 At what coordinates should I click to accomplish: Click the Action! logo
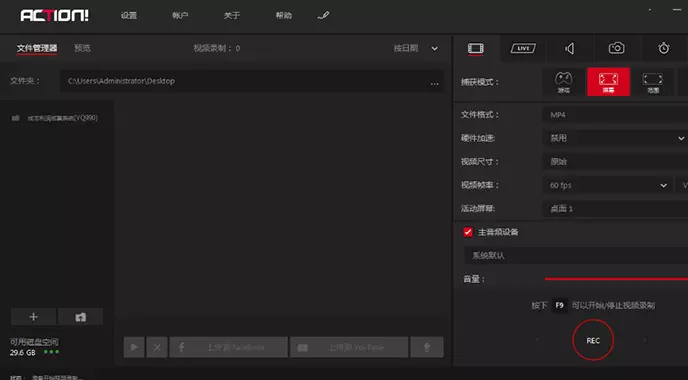54,16
